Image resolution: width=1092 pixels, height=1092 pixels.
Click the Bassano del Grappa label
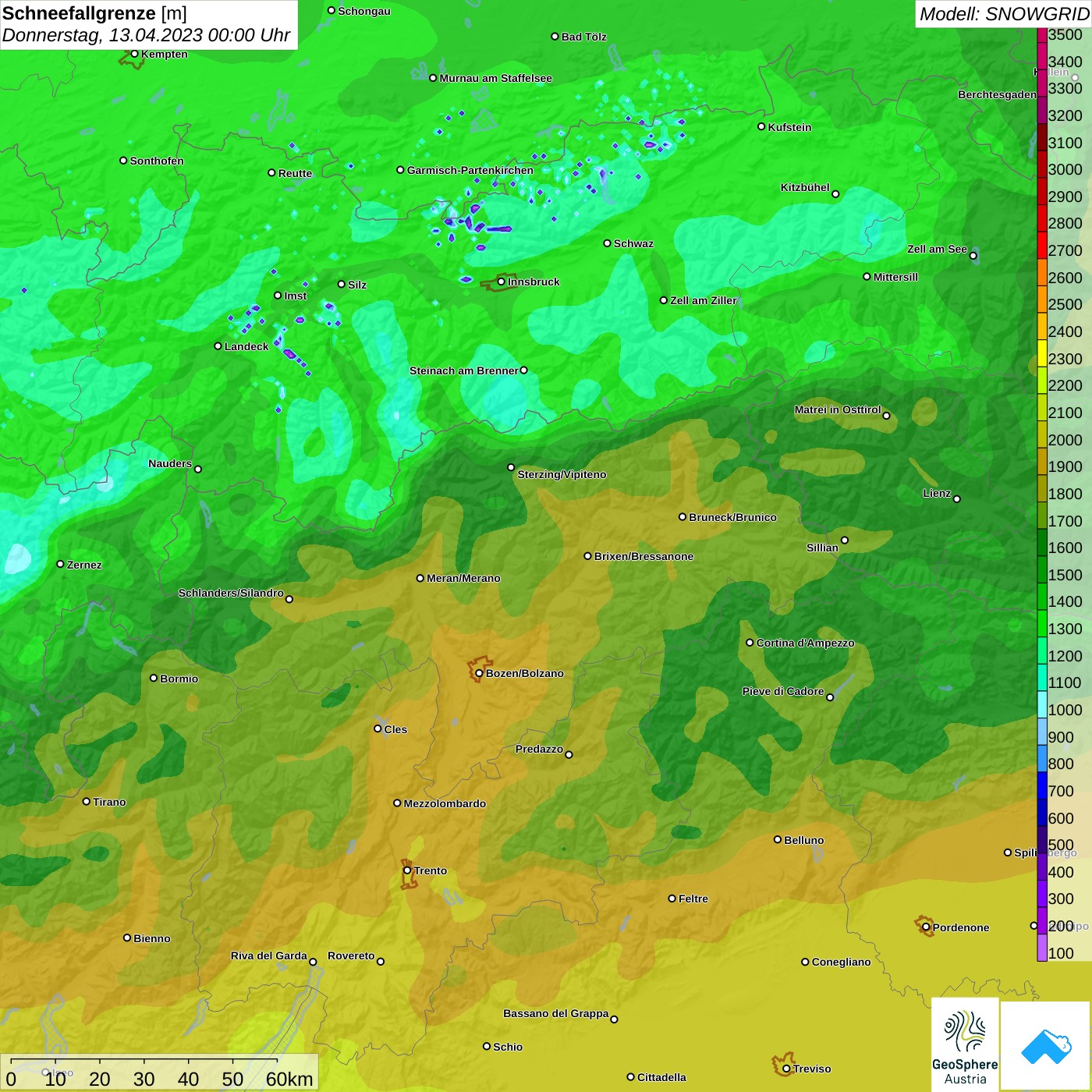click(x=556, y=1013)
